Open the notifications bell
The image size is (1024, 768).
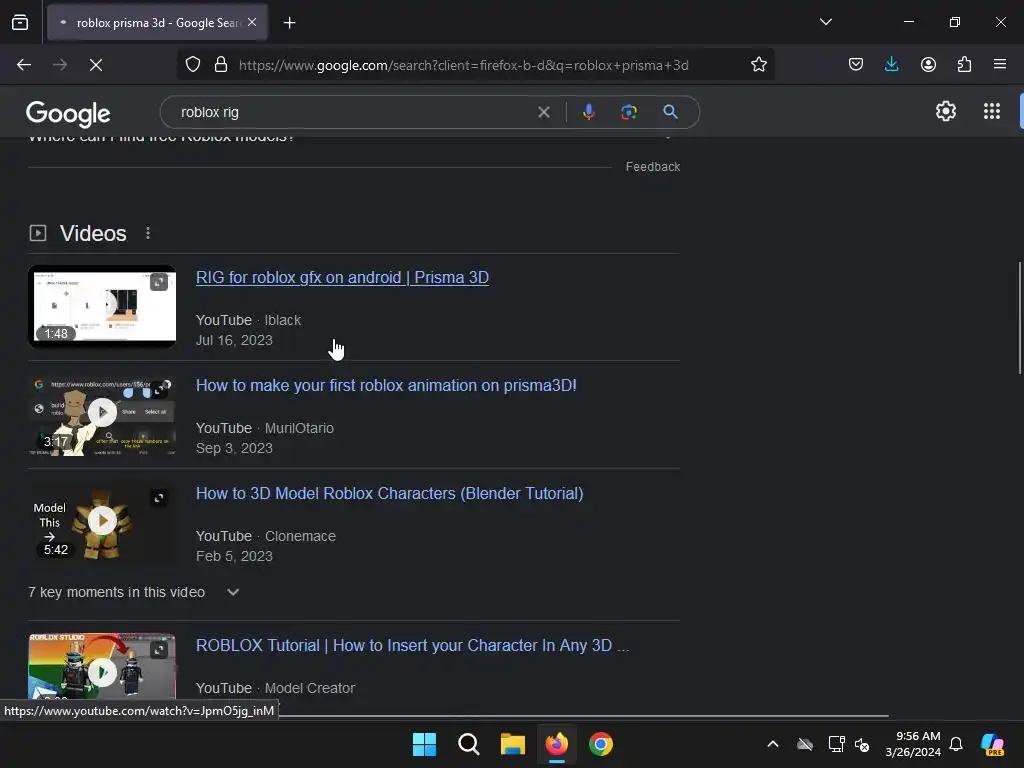coord(956,744)
